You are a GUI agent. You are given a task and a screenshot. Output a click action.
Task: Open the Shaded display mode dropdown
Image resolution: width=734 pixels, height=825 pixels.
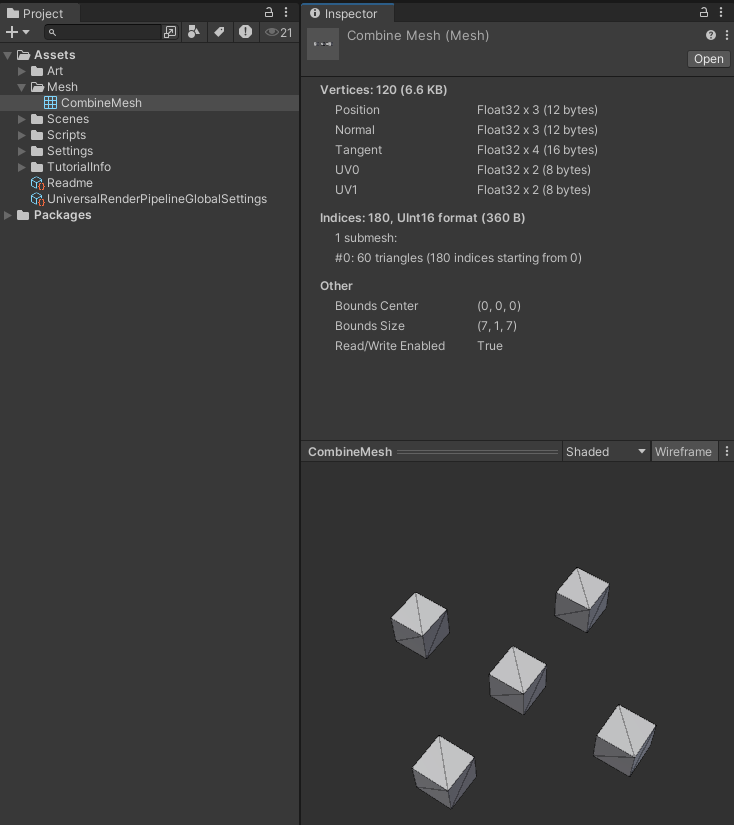coord(605,452)
